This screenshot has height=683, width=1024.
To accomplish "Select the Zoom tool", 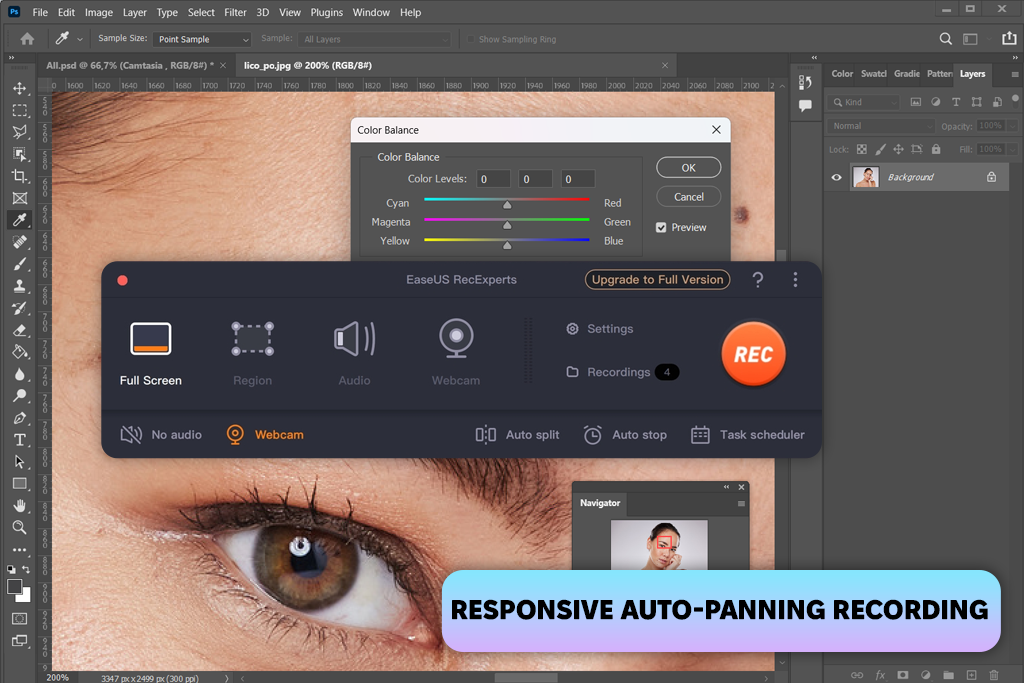I will click(x=20, y=528).
